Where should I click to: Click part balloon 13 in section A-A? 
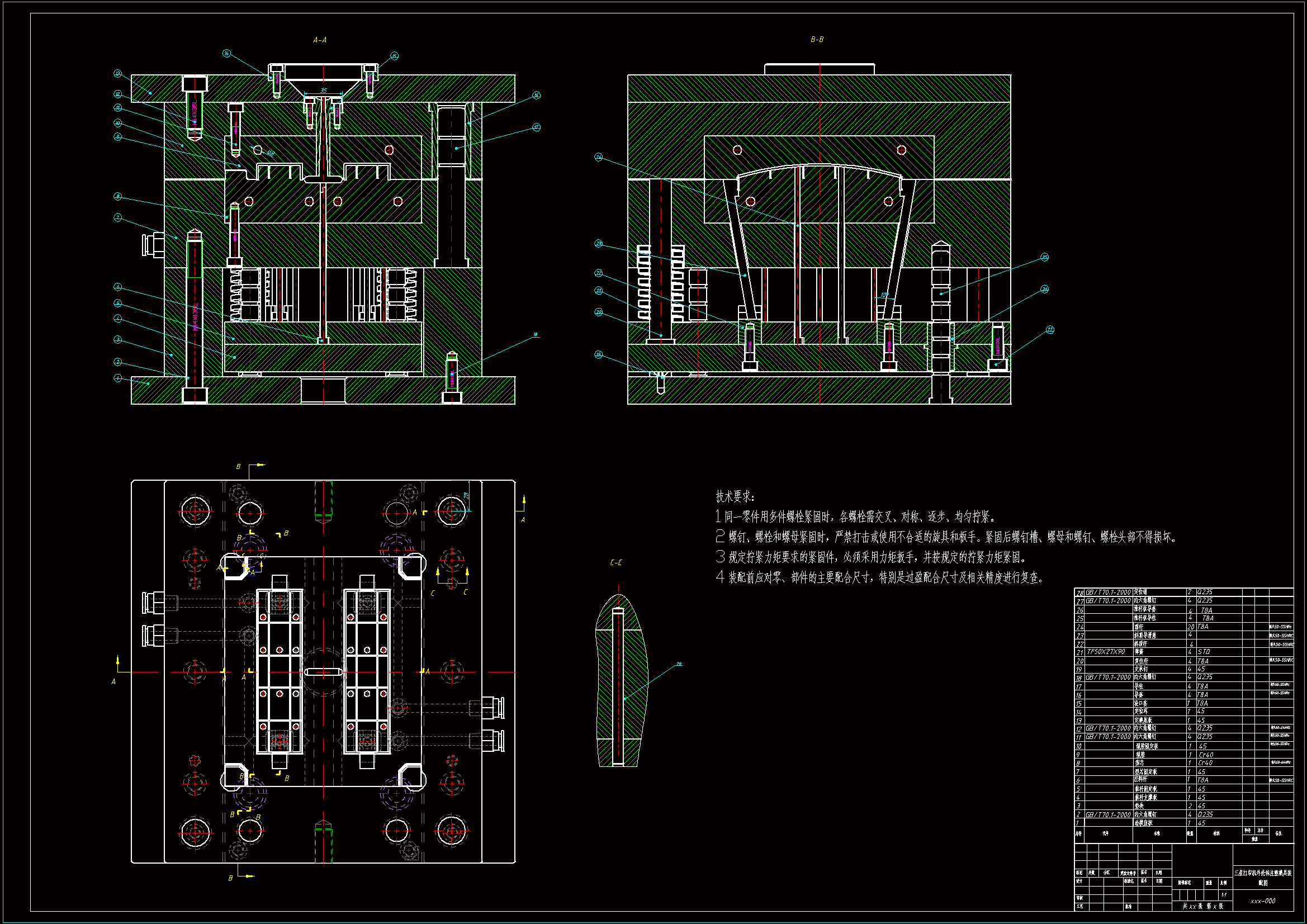(117, 73)
